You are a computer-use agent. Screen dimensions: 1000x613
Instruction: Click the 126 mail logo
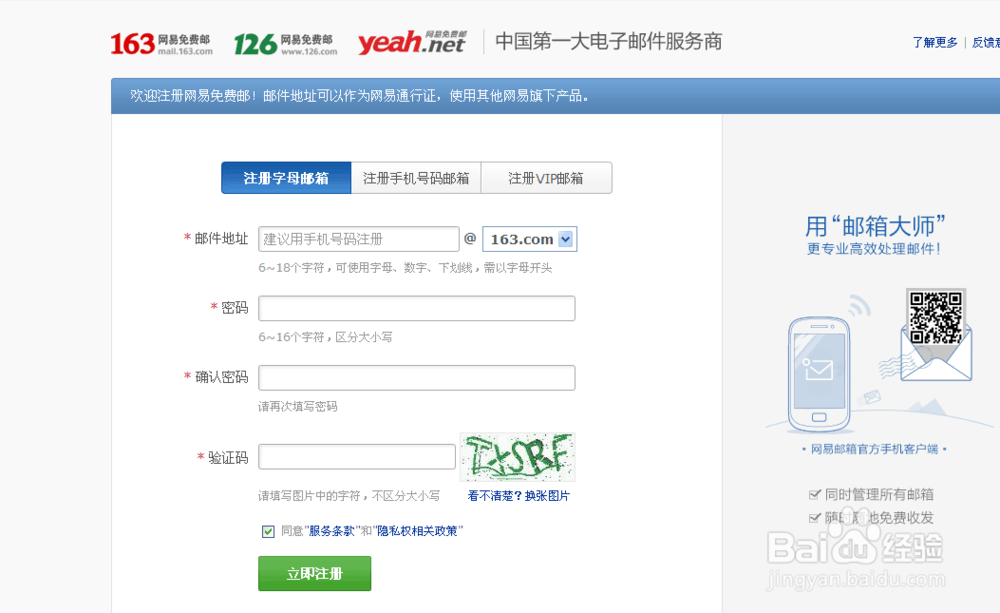click(x=285, y=43)
